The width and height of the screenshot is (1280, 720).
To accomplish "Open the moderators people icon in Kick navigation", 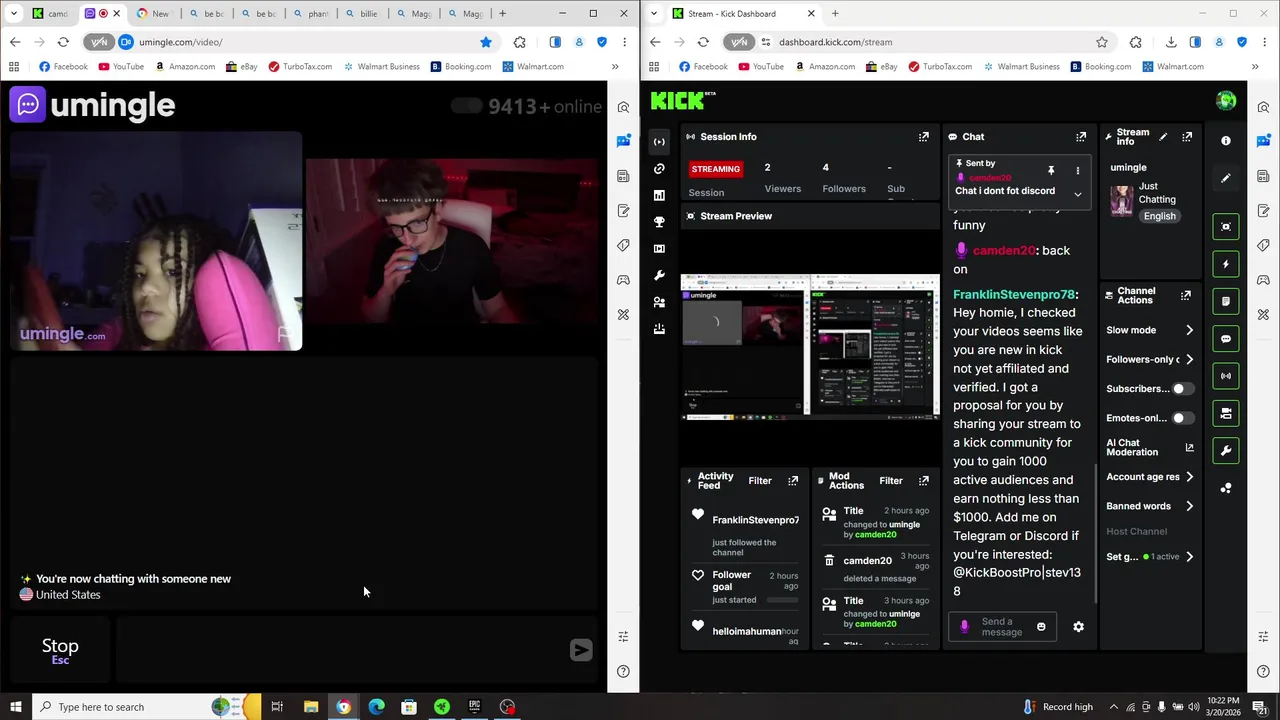I will pos(659,302).
